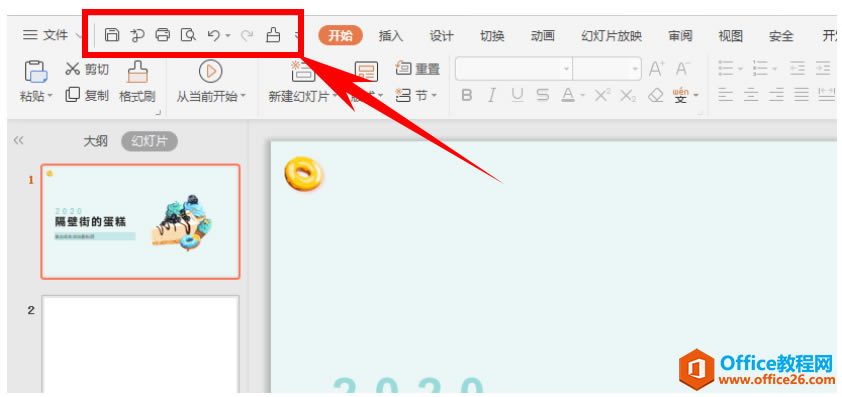Click the pinyin wén 文 icon
Viewport: 842px width, 397px height.
681,96
